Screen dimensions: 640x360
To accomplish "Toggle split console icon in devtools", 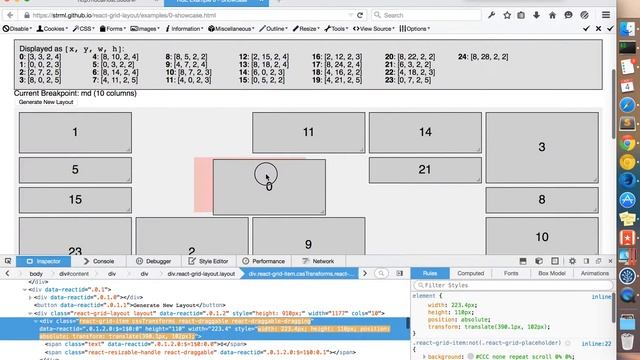I will (523, 261).
